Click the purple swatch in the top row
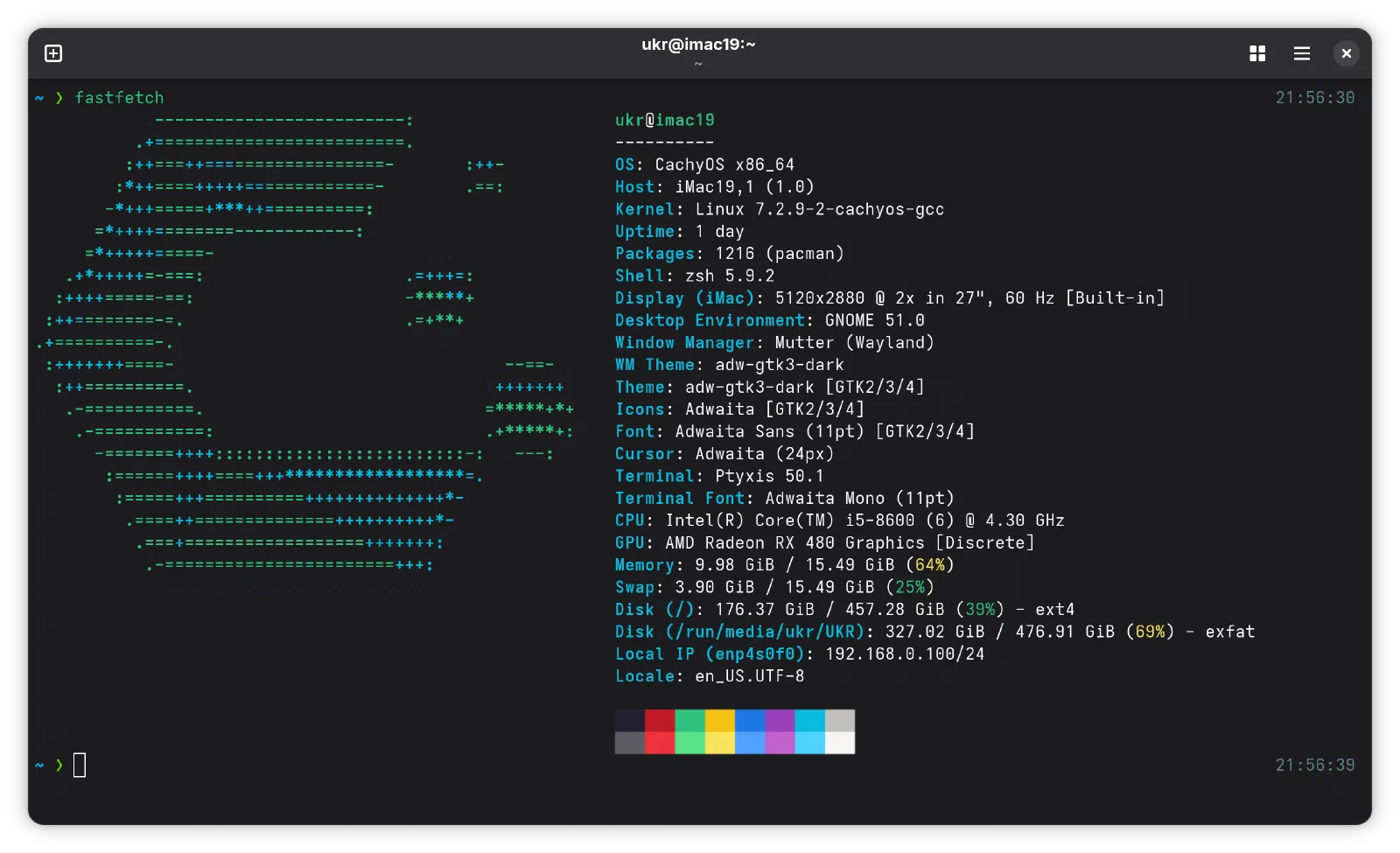This screenshot has height=853, width=1400. pos(780,720)
